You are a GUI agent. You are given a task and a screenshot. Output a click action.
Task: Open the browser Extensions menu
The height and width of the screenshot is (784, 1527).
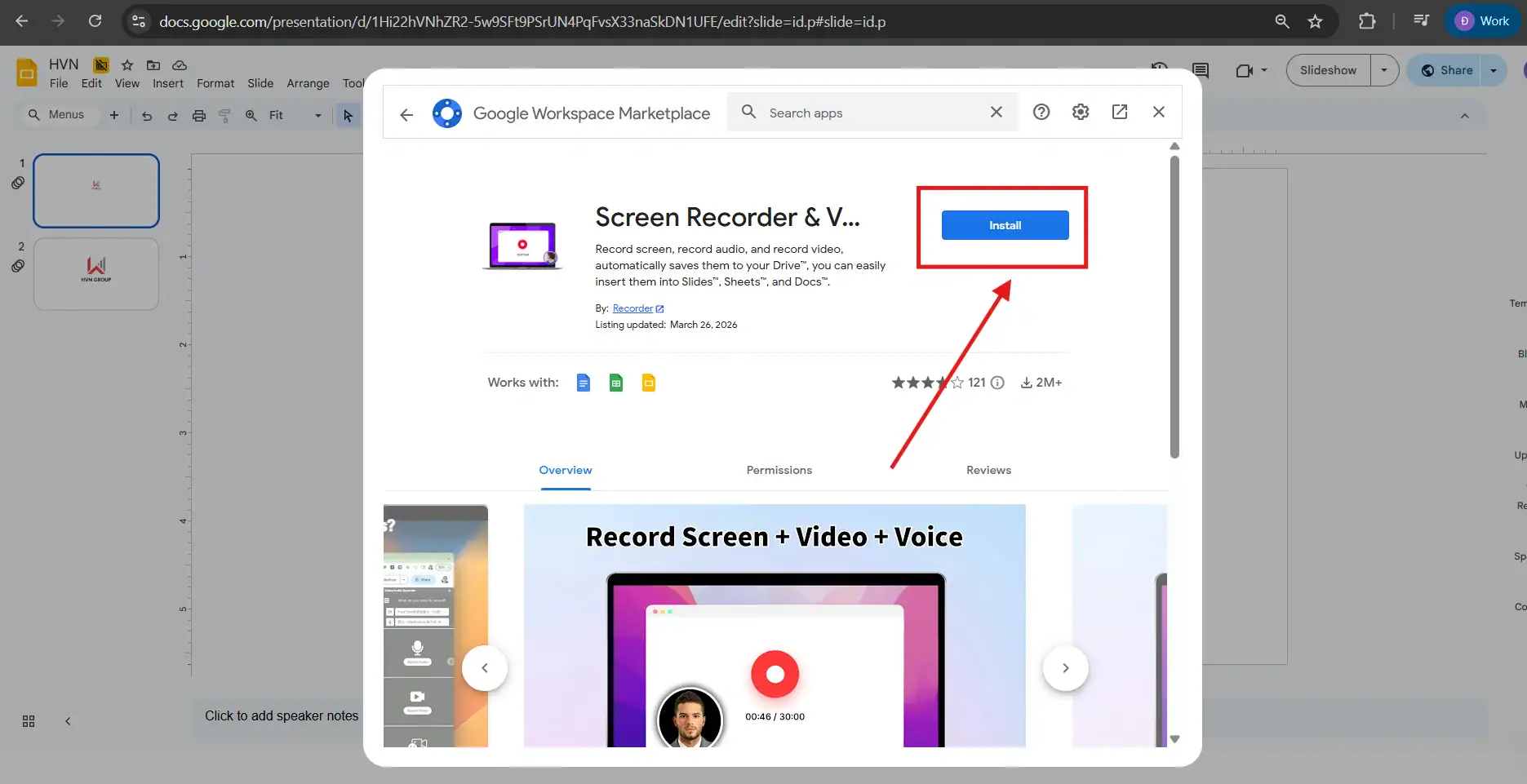(x=1367, y=21)
